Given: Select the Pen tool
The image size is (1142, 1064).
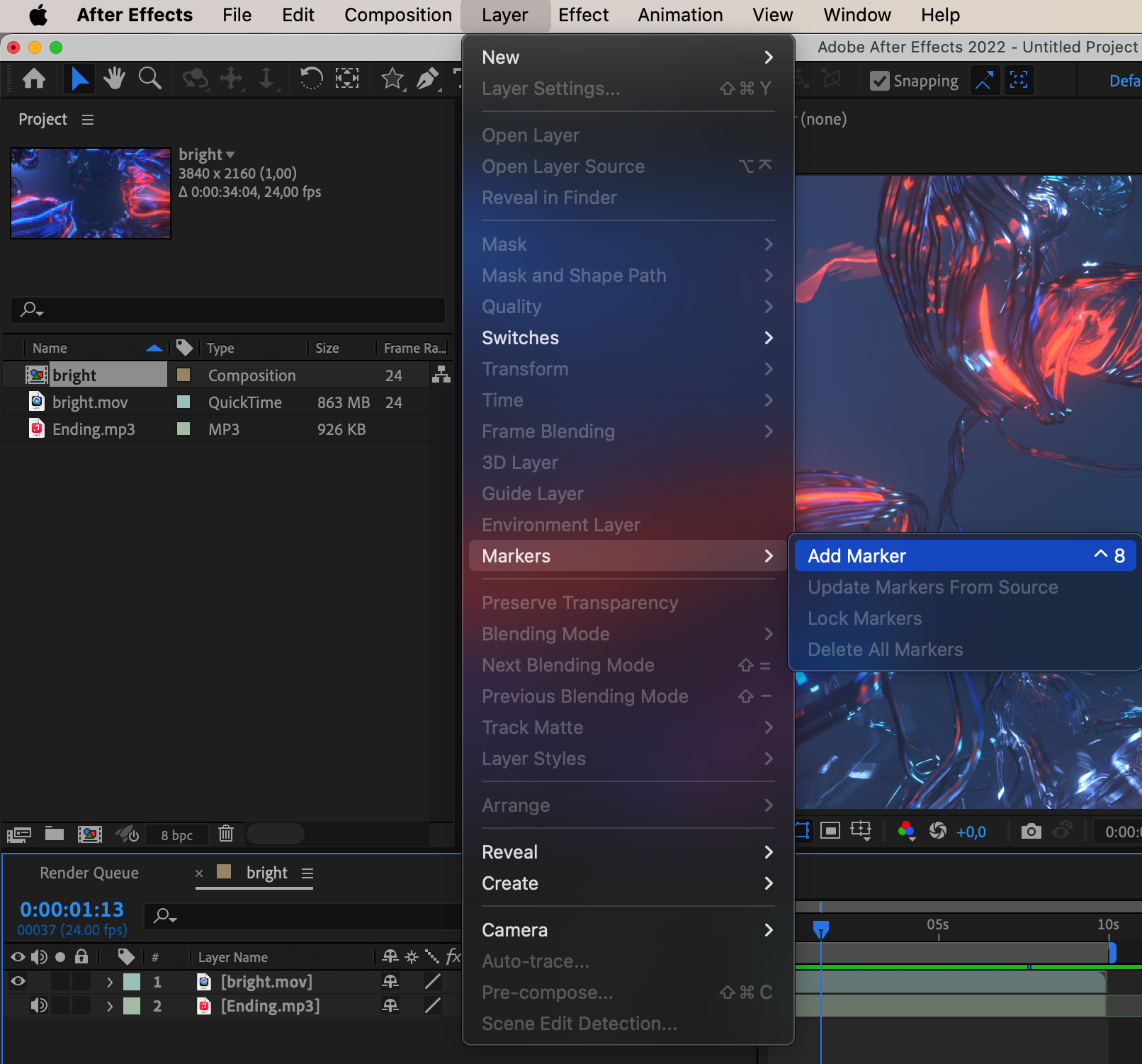Looking at the screenshot, I should (428, 79).
